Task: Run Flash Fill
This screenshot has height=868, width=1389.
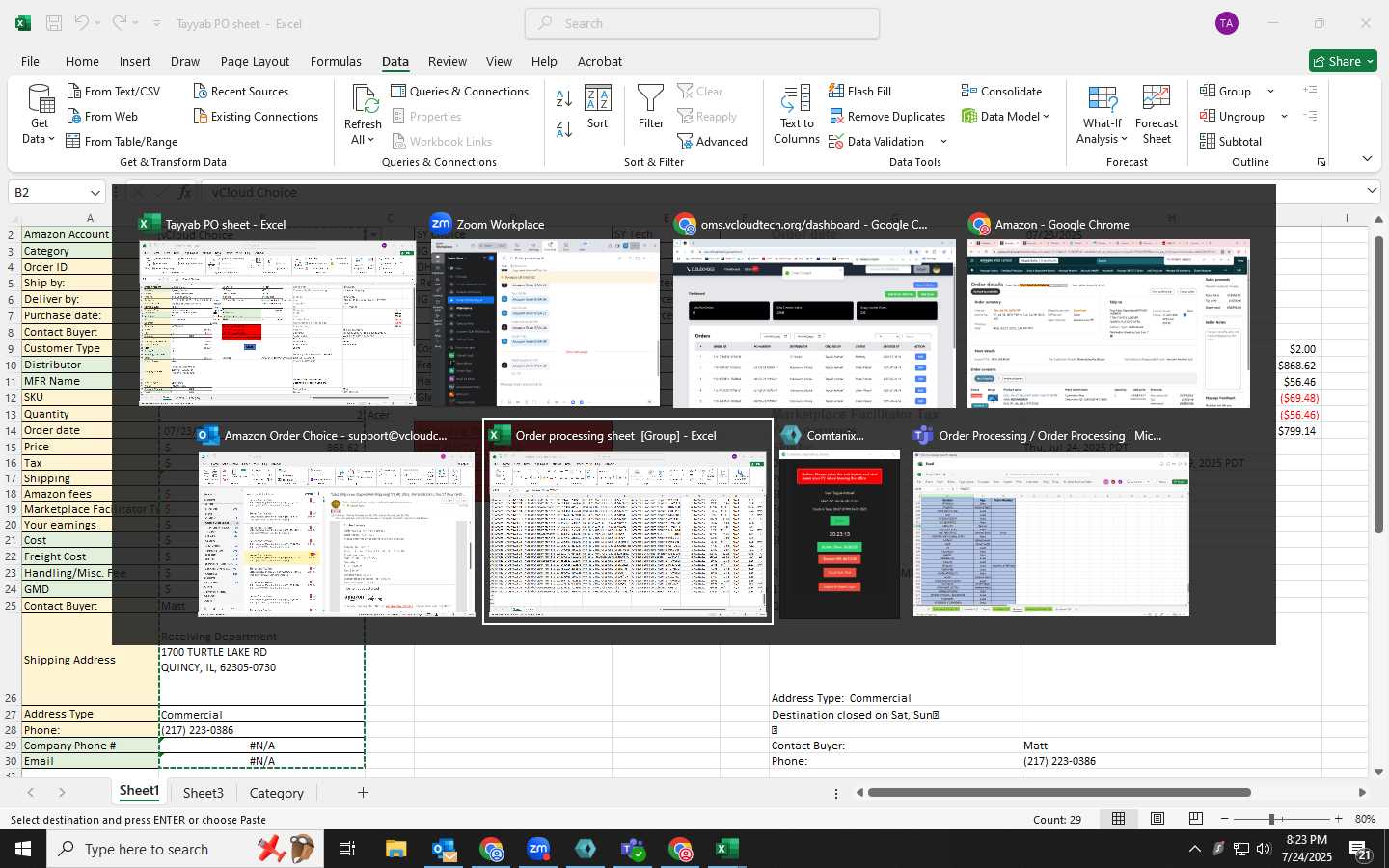Action: [860, 92]
